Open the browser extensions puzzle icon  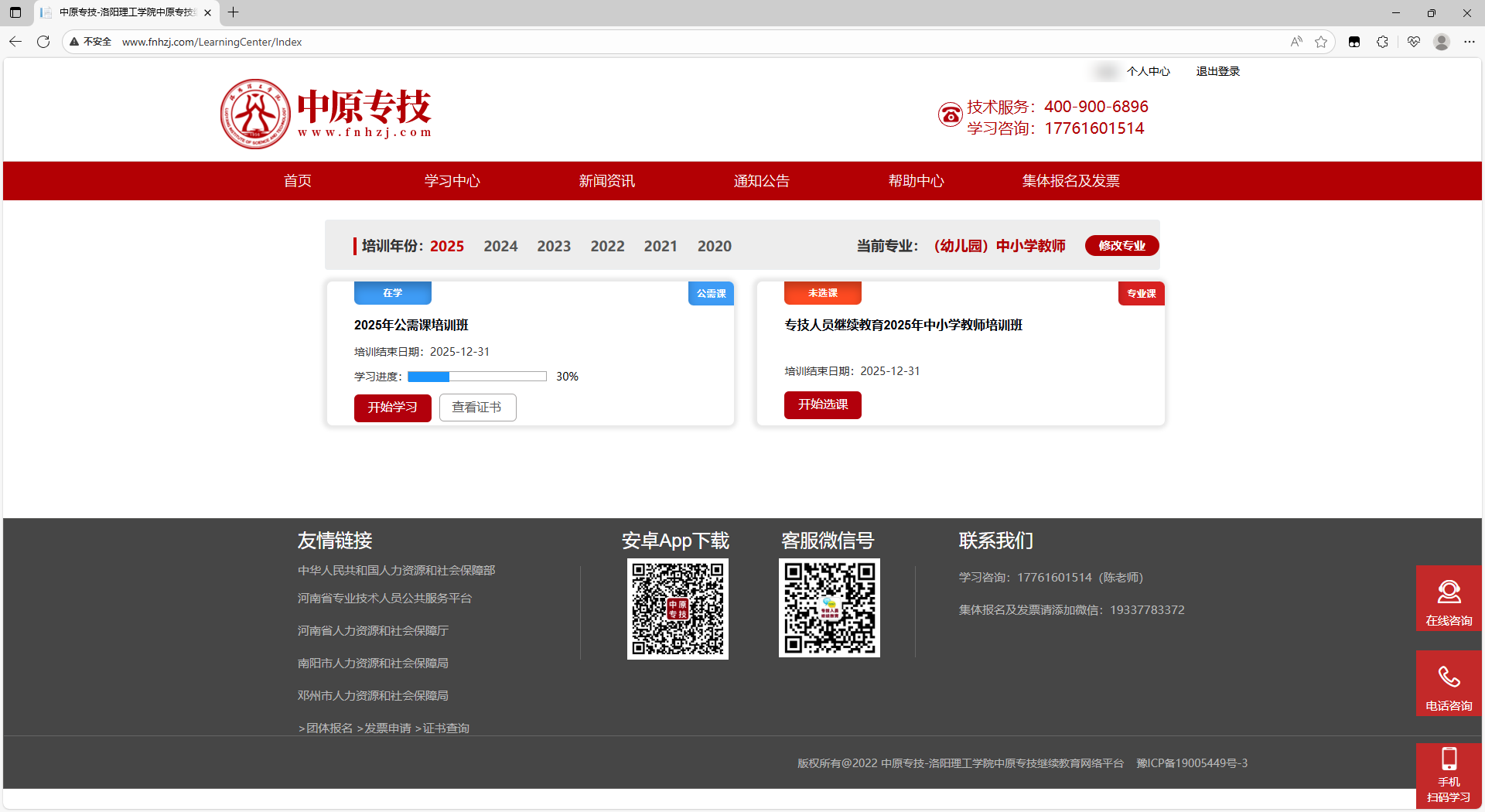coord(1382,42)
